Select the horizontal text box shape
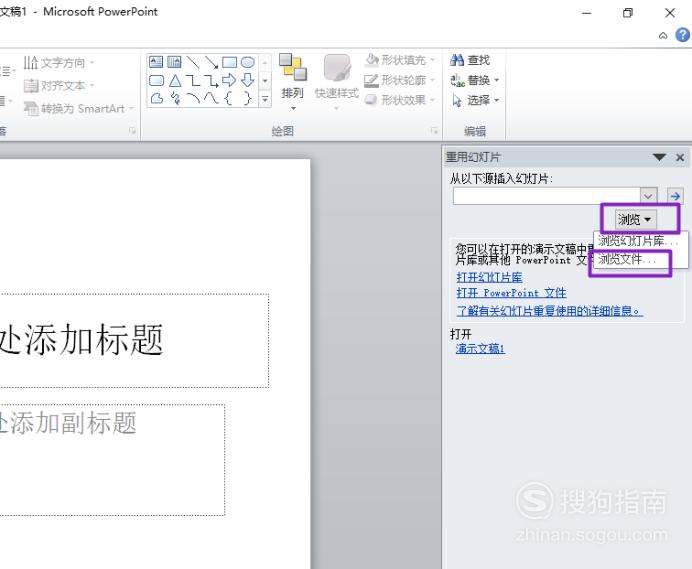 click(x=156, y=62)
